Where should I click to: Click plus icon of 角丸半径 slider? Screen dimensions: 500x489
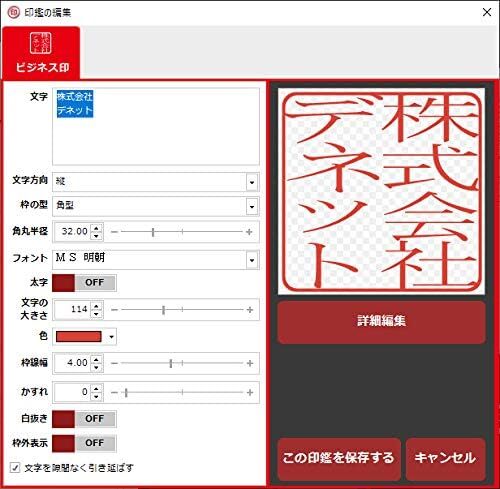[x=249, y=232]
